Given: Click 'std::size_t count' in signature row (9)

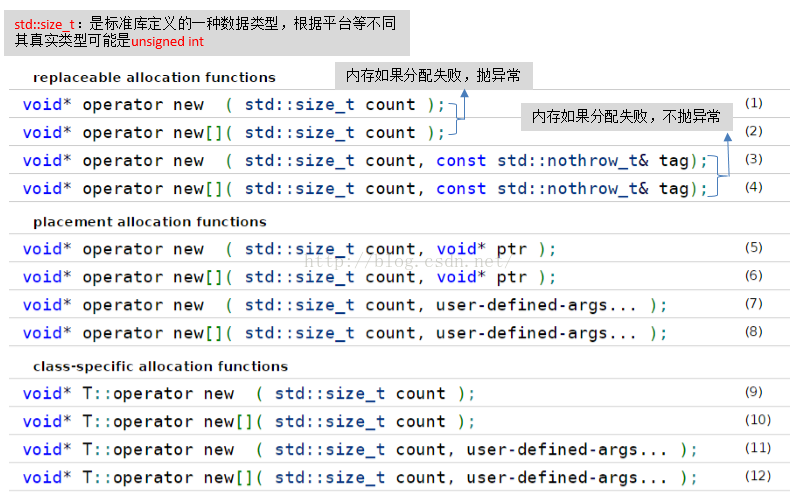Looking at the screenshot, I should [x=360, y=394].
